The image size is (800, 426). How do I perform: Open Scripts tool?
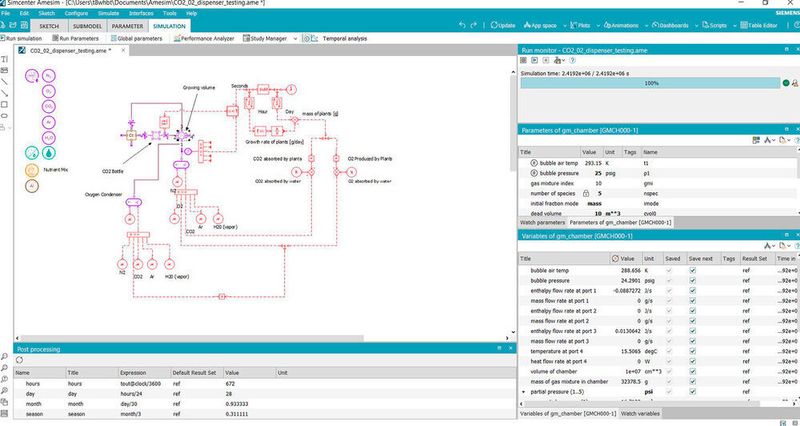(714, 25)
